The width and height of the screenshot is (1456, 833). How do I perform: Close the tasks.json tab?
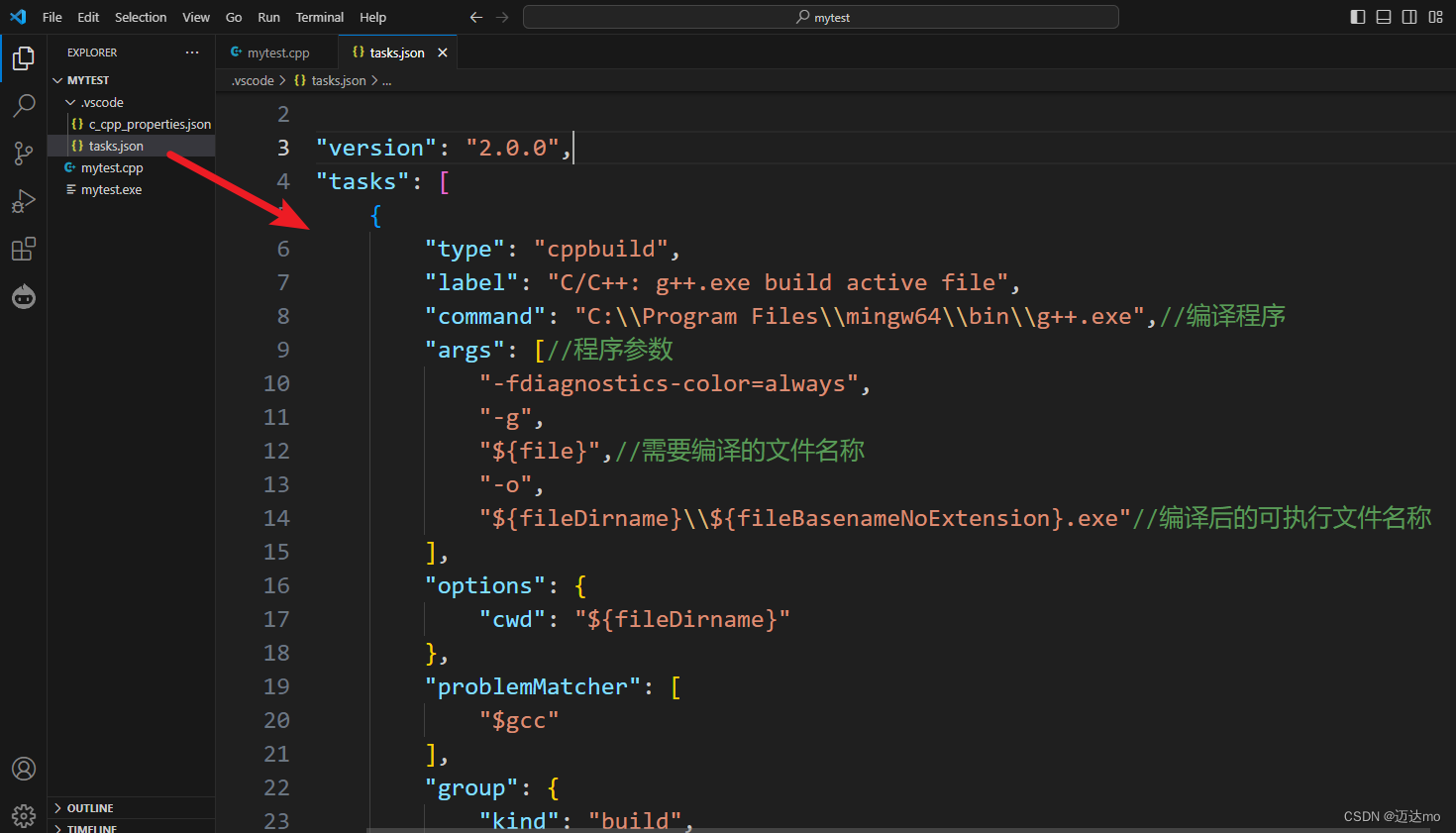coord(443,52)
